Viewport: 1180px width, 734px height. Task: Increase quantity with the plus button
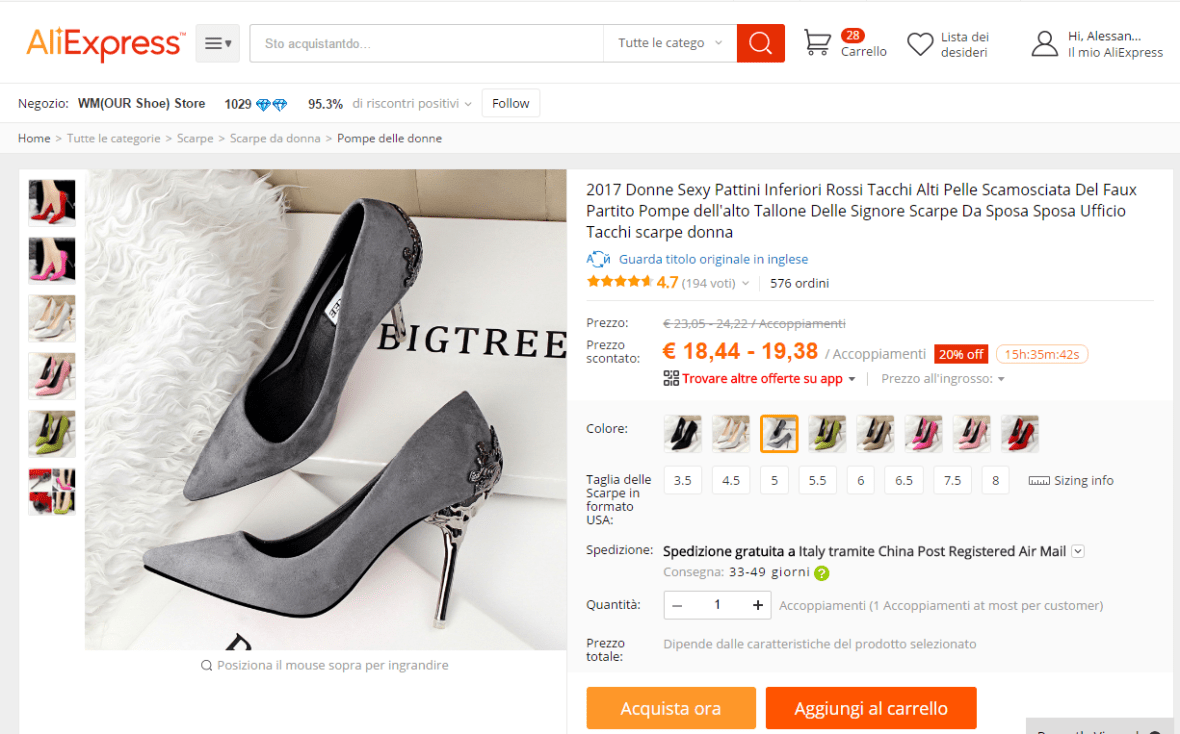(758, 605)
